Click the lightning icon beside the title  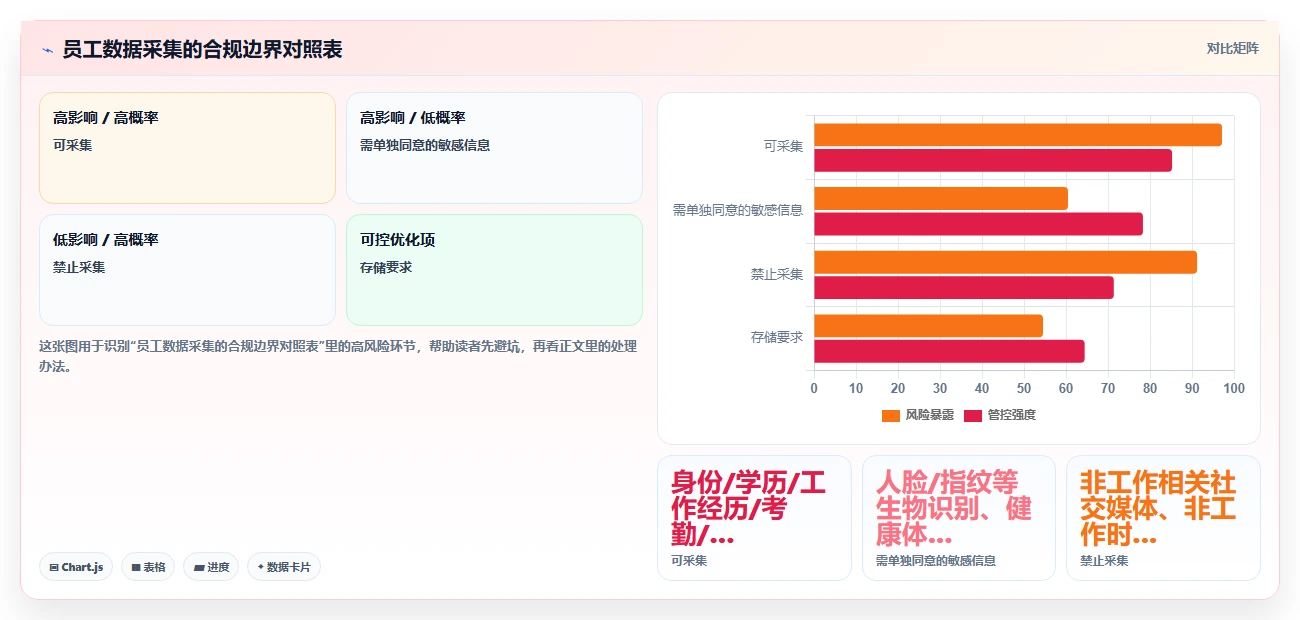[47, 49]
